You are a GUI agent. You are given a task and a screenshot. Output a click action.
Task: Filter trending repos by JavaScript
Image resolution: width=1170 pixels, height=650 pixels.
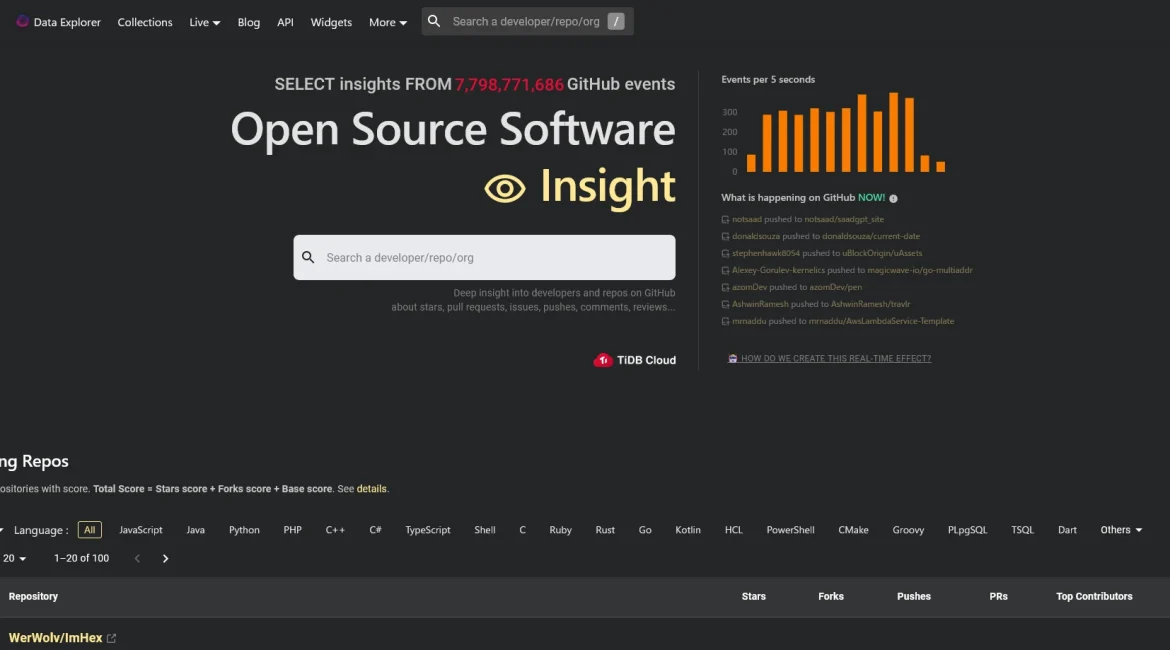141,530
